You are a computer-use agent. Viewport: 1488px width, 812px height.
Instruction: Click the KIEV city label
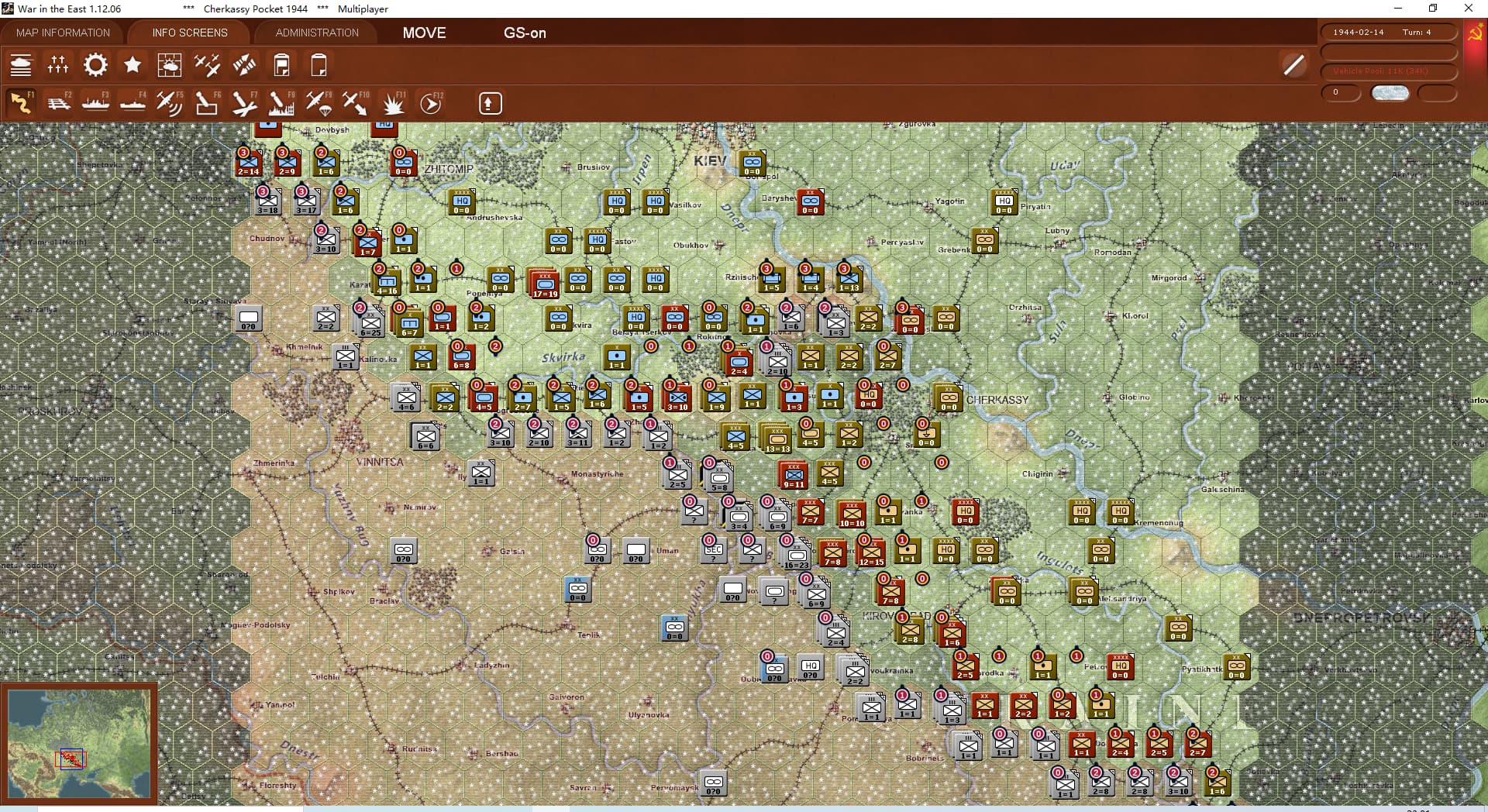click(711, 160)
